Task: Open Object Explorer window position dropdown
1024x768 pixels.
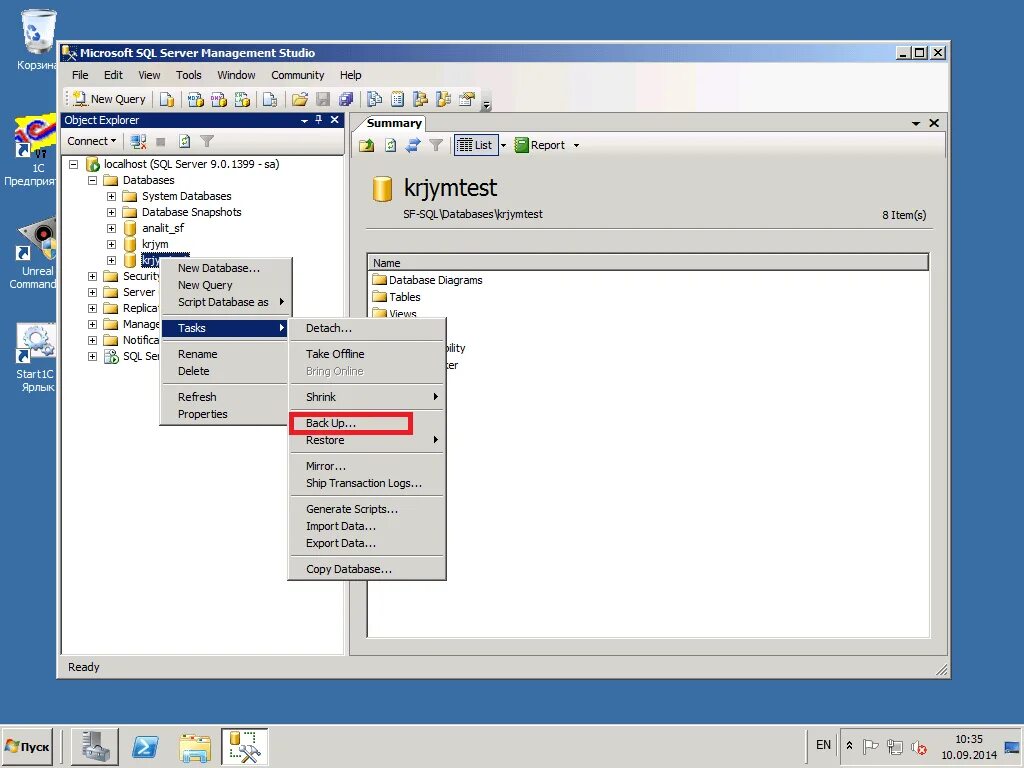Action: 304,121
